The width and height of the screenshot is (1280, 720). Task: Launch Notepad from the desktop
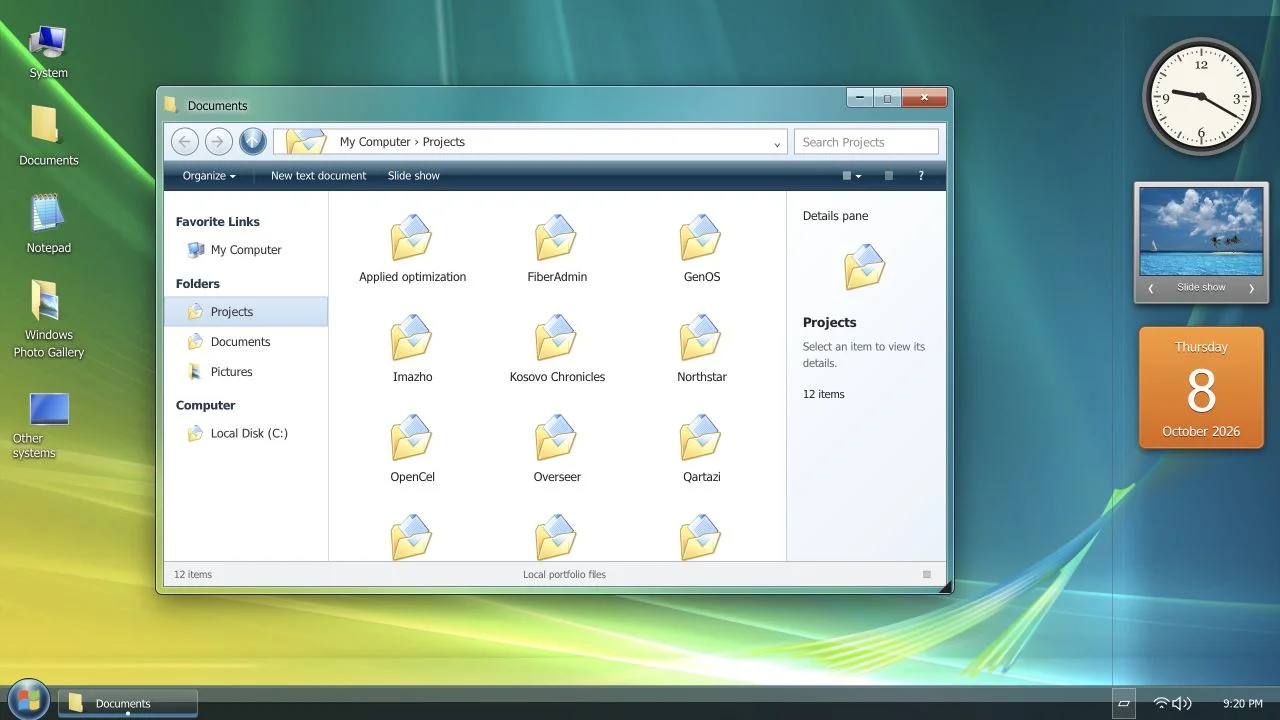point(48,224)
